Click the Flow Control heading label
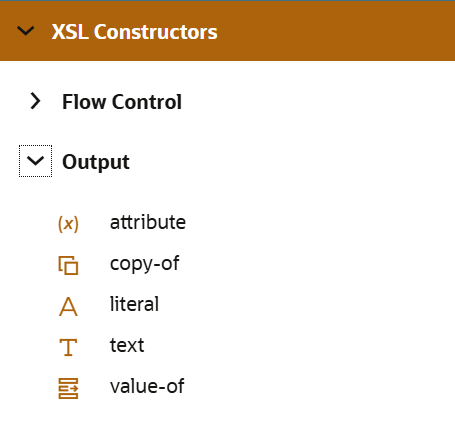The height and width of the screenshot is (430, 455). 122,102
